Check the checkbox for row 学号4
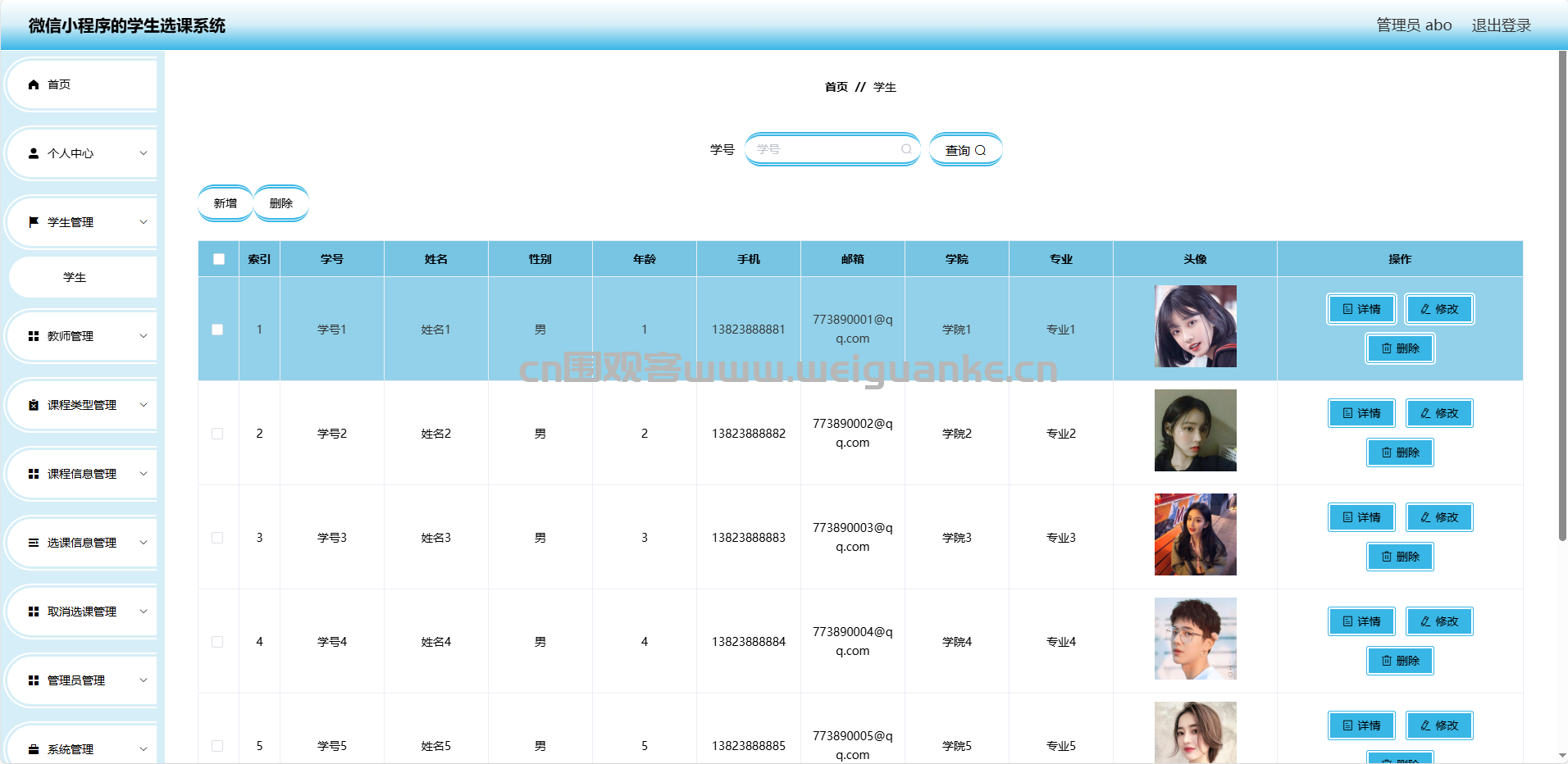The width and height of the screenshot is (1568, 764). pyautogui.click(x=217, y=642)
